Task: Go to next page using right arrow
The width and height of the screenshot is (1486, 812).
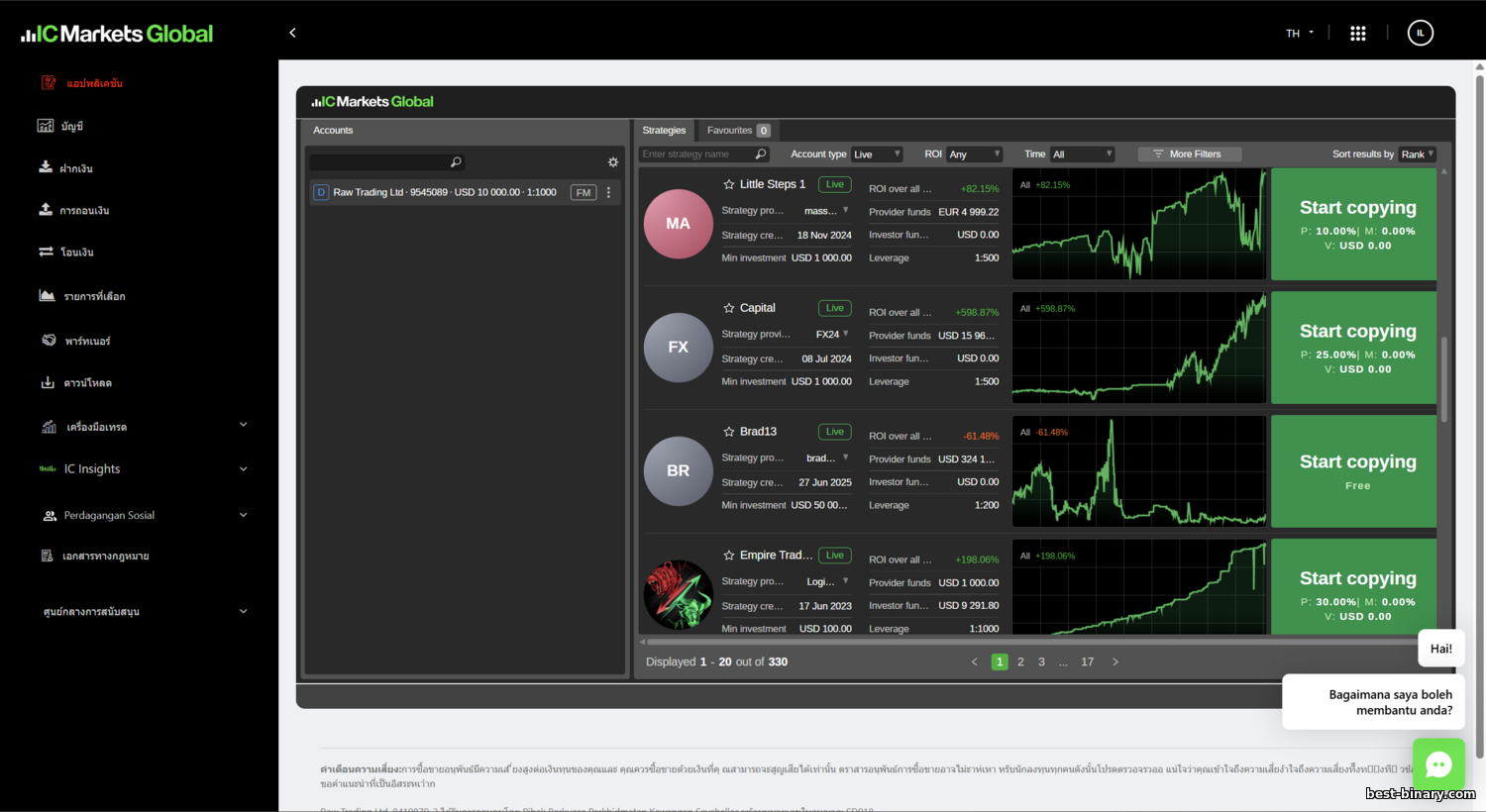Action: [1115, 662]
